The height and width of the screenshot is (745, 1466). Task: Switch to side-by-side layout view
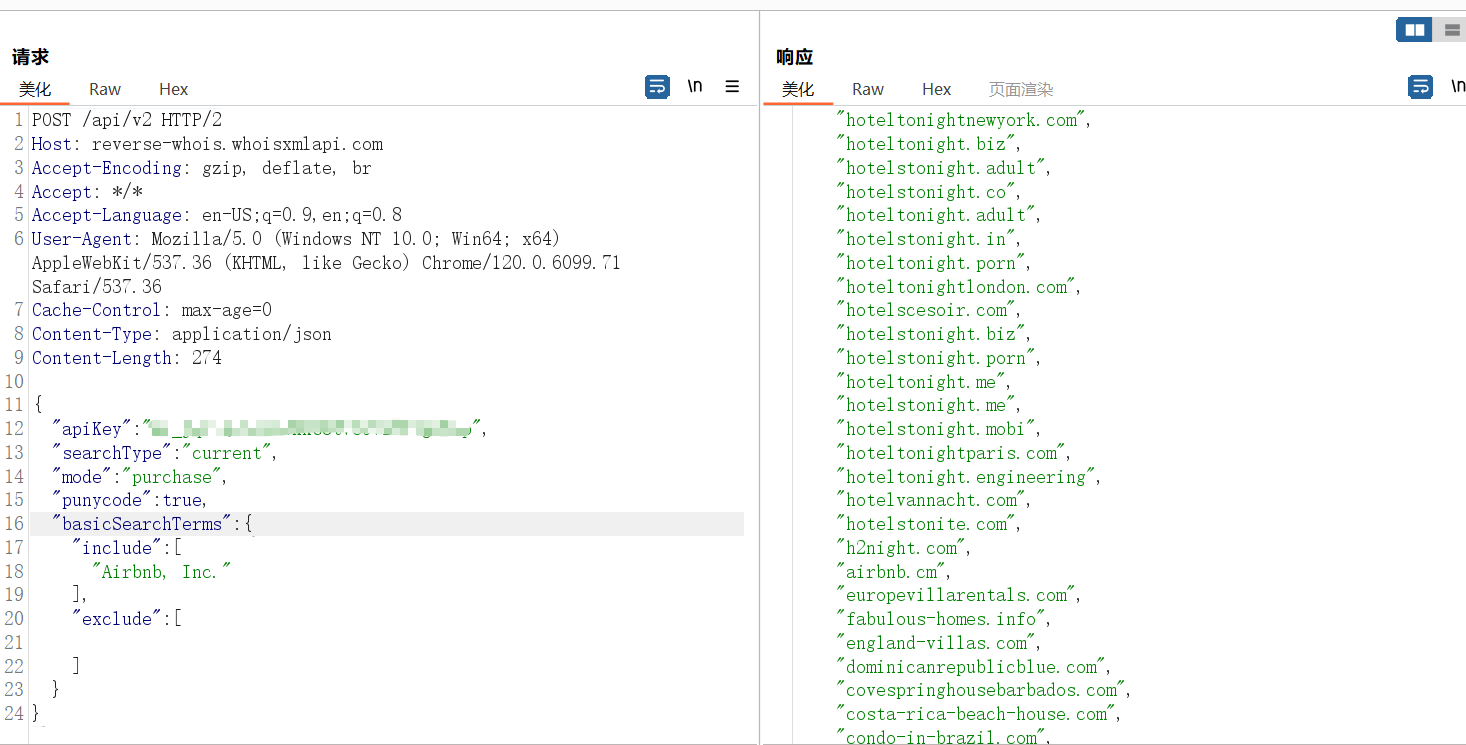[x=1415, y=30]
